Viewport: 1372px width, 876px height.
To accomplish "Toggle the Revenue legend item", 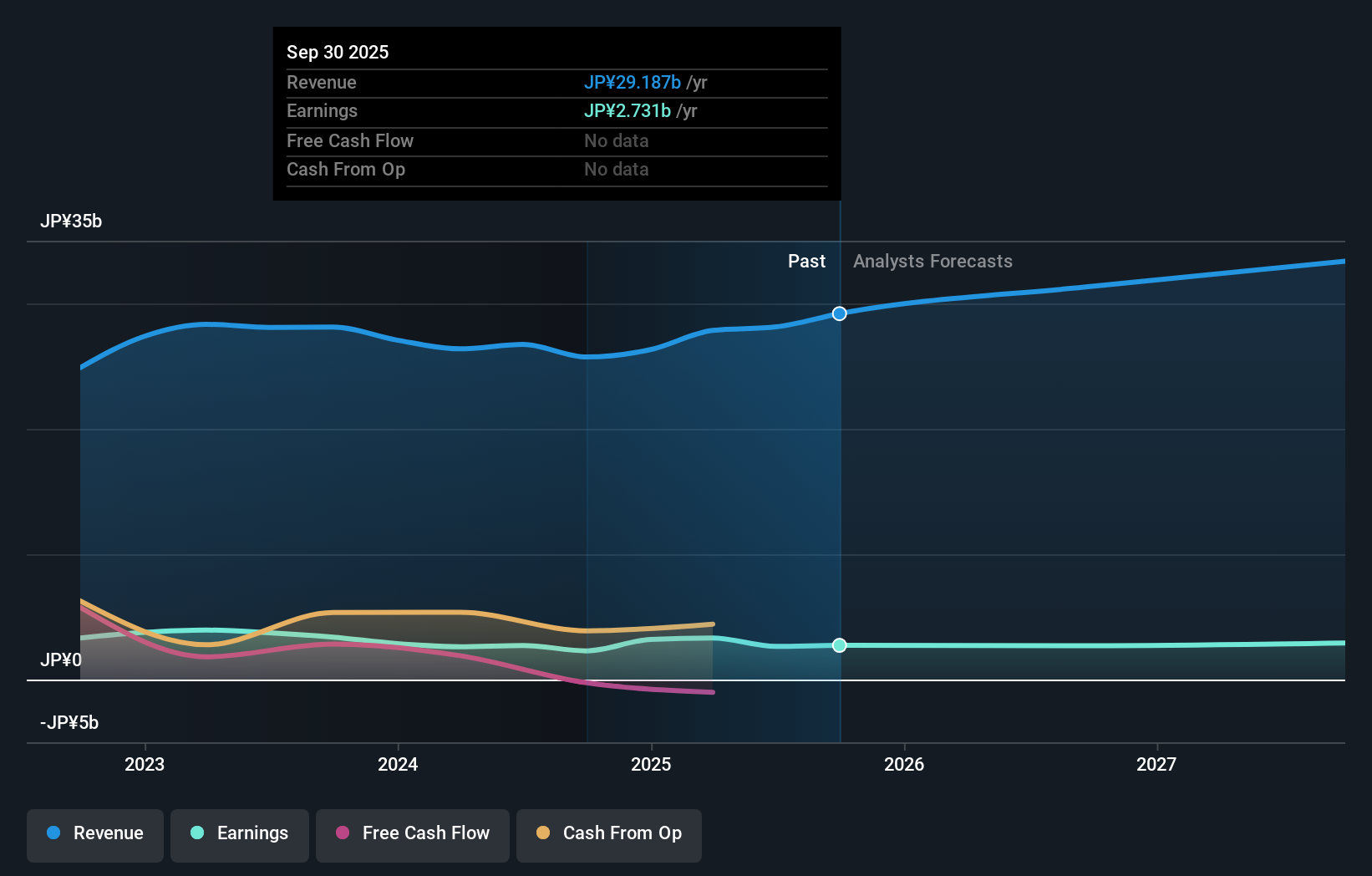I will (94, 833).
